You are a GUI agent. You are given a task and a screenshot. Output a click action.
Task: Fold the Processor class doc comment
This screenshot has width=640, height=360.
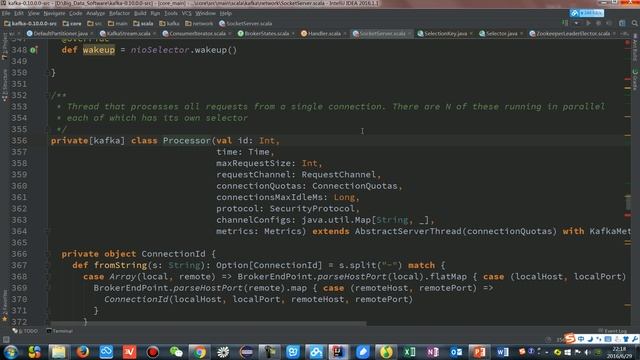(x=49, y=95)
